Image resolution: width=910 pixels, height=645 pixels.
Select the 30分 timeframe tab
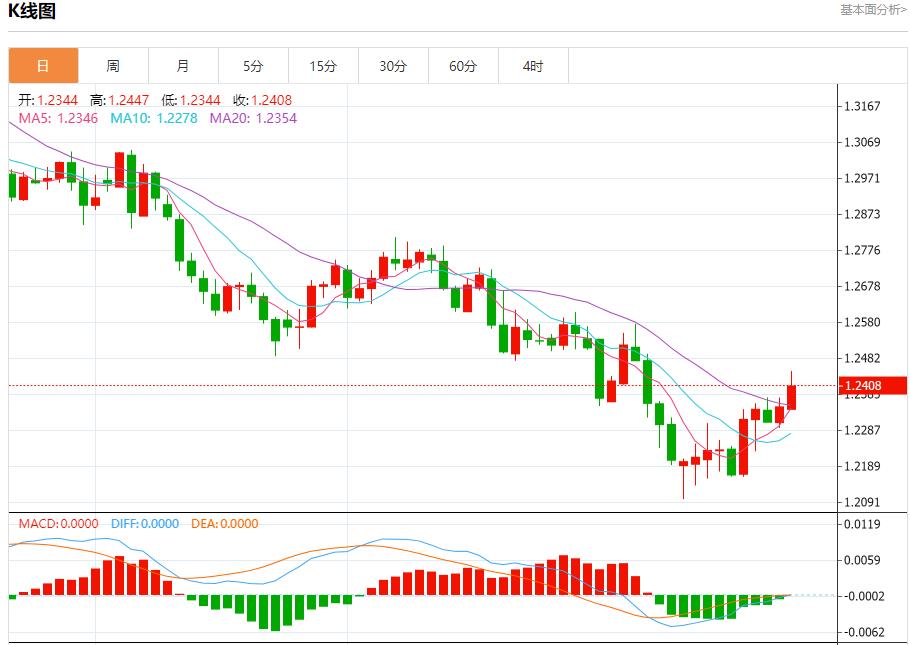393,66
